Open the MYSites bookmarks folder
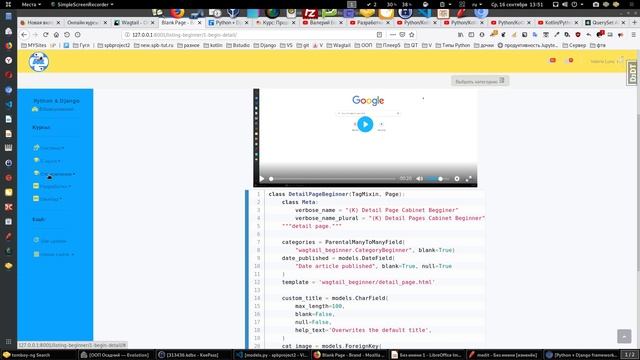640x360 pixels. [x=33, y=45]
